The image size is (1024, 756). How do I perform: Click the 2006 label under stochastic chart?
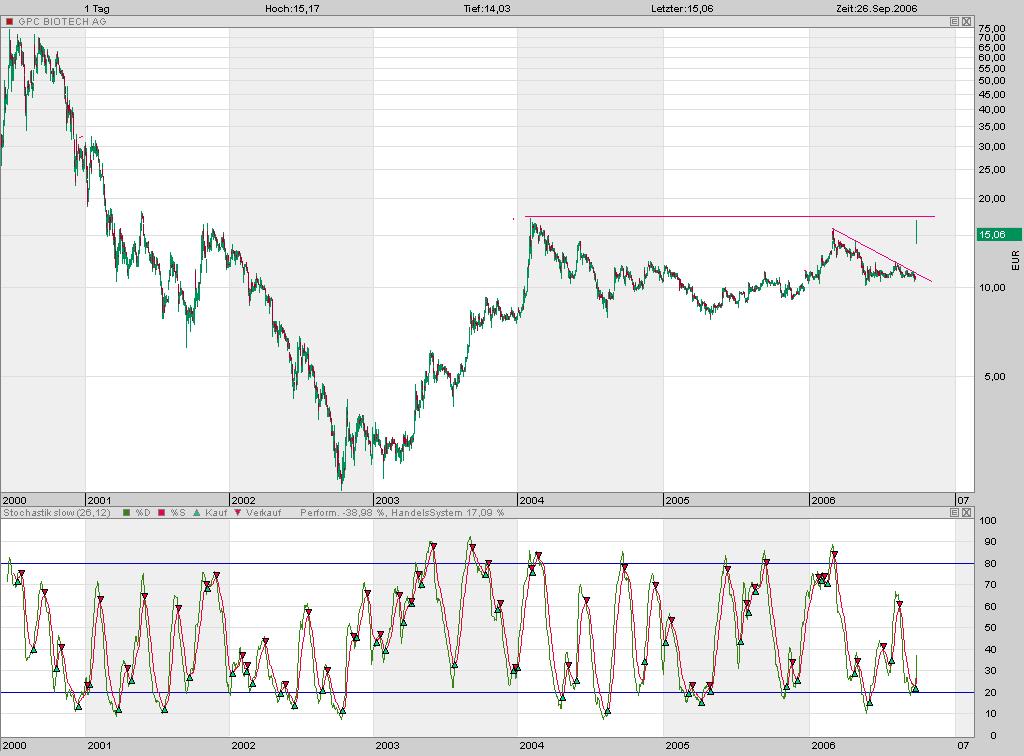(x=823, y=745)
